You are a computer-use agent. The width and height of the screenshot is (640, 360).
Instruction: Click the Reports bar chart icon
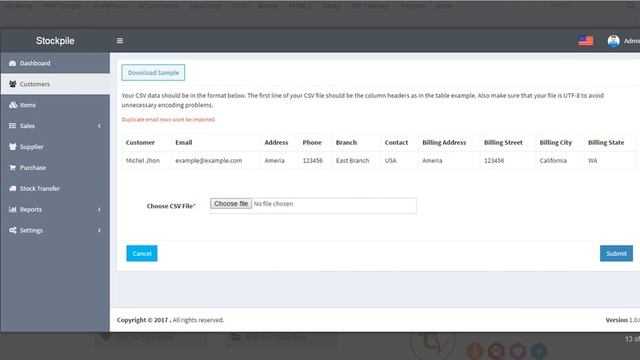point(13,209)
